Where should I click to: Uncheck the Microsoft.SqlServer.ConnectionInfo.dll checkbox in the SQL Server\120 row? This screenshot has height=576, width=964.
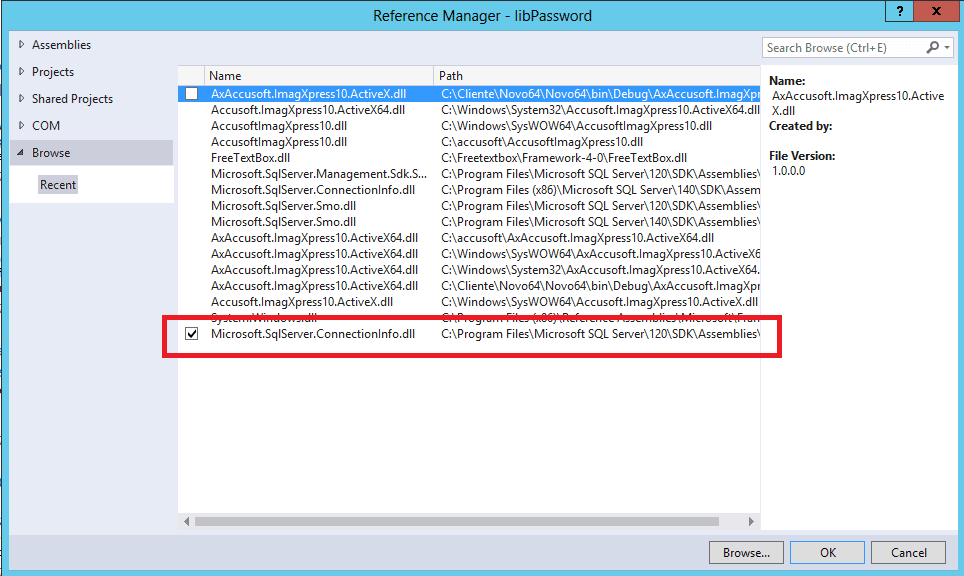(192, 334)
